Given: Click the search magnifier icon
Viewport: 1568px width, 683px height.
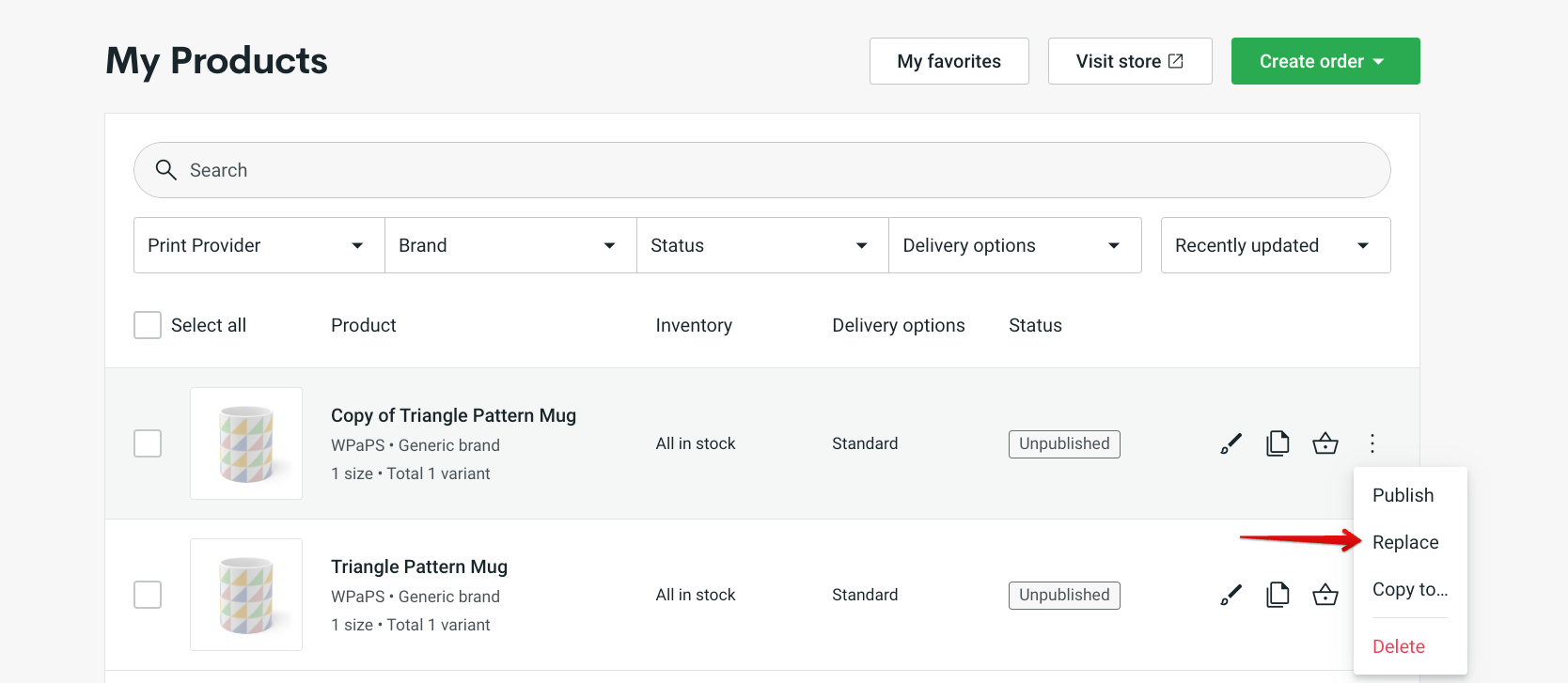Looking at the screenshot, I should [x=166, y=170].
